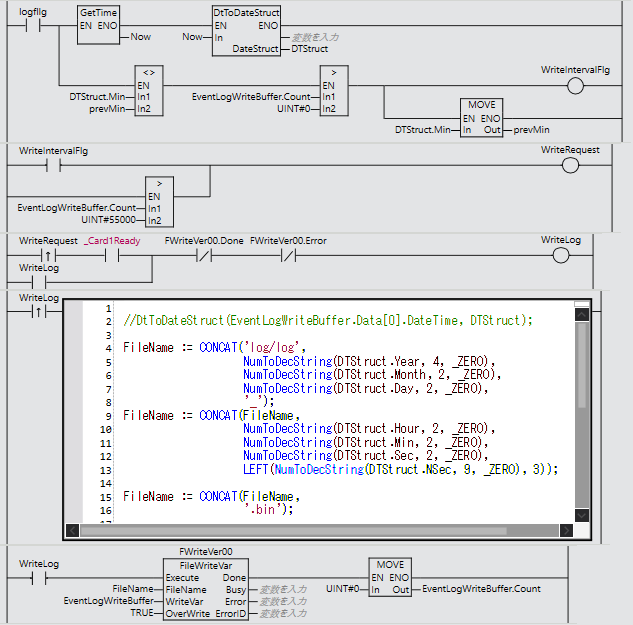Screen dimensions: 633x625
Task: Click the _Card1Ready contact
Action: pos(111,255)
